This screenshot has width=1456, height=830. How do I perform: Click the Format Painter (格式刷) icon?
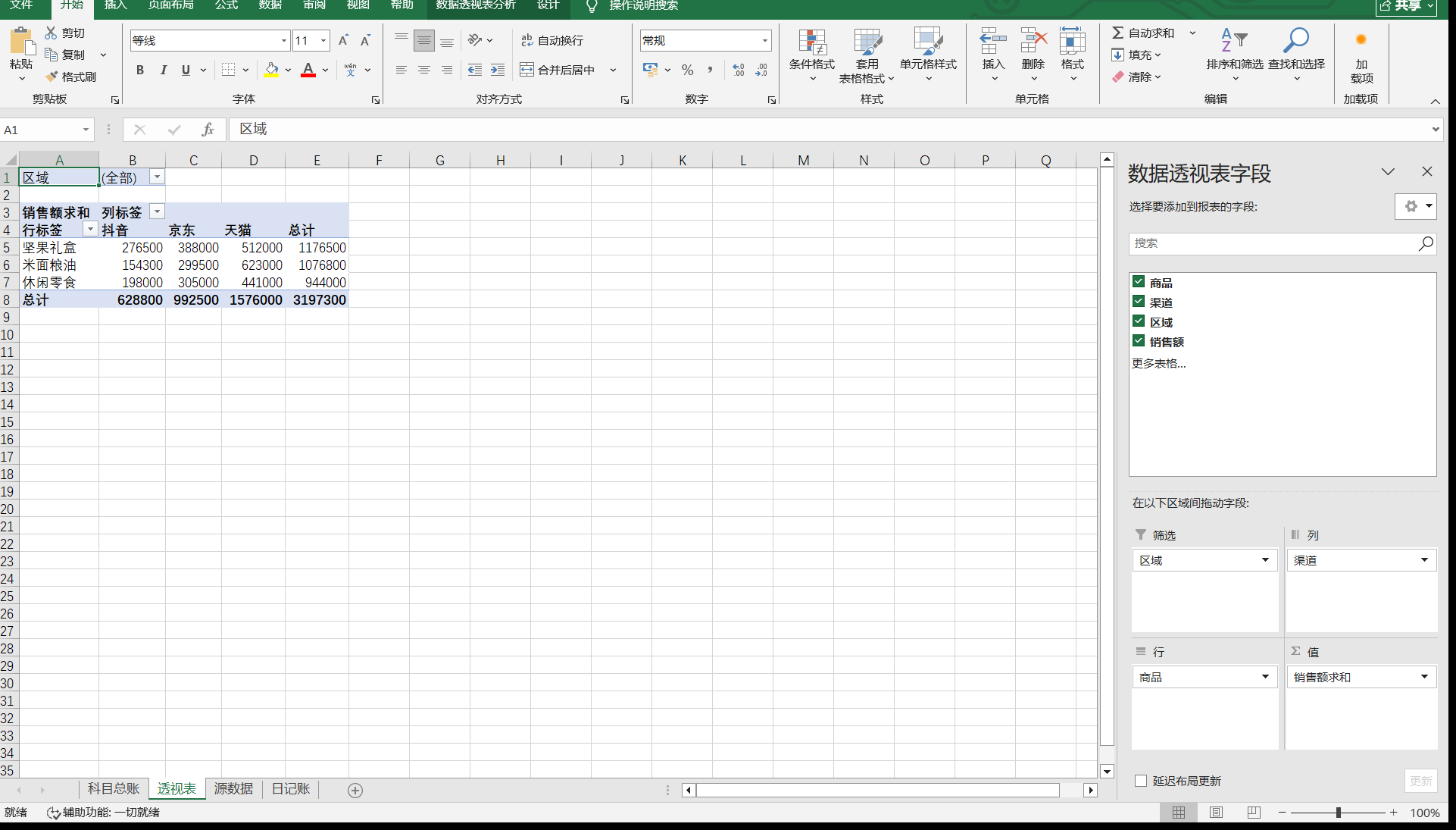pyautogui.click(x=52, y=77)
